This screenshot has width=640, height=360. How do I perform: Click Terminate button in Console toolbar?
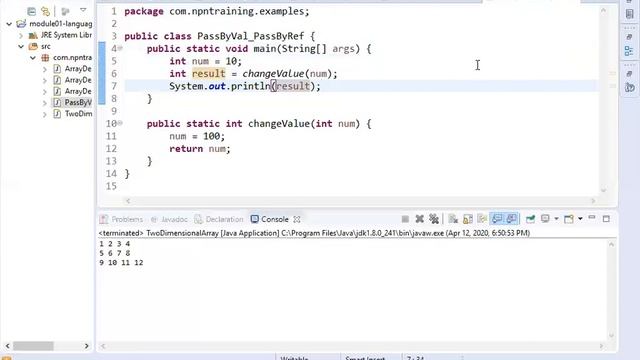405,219
